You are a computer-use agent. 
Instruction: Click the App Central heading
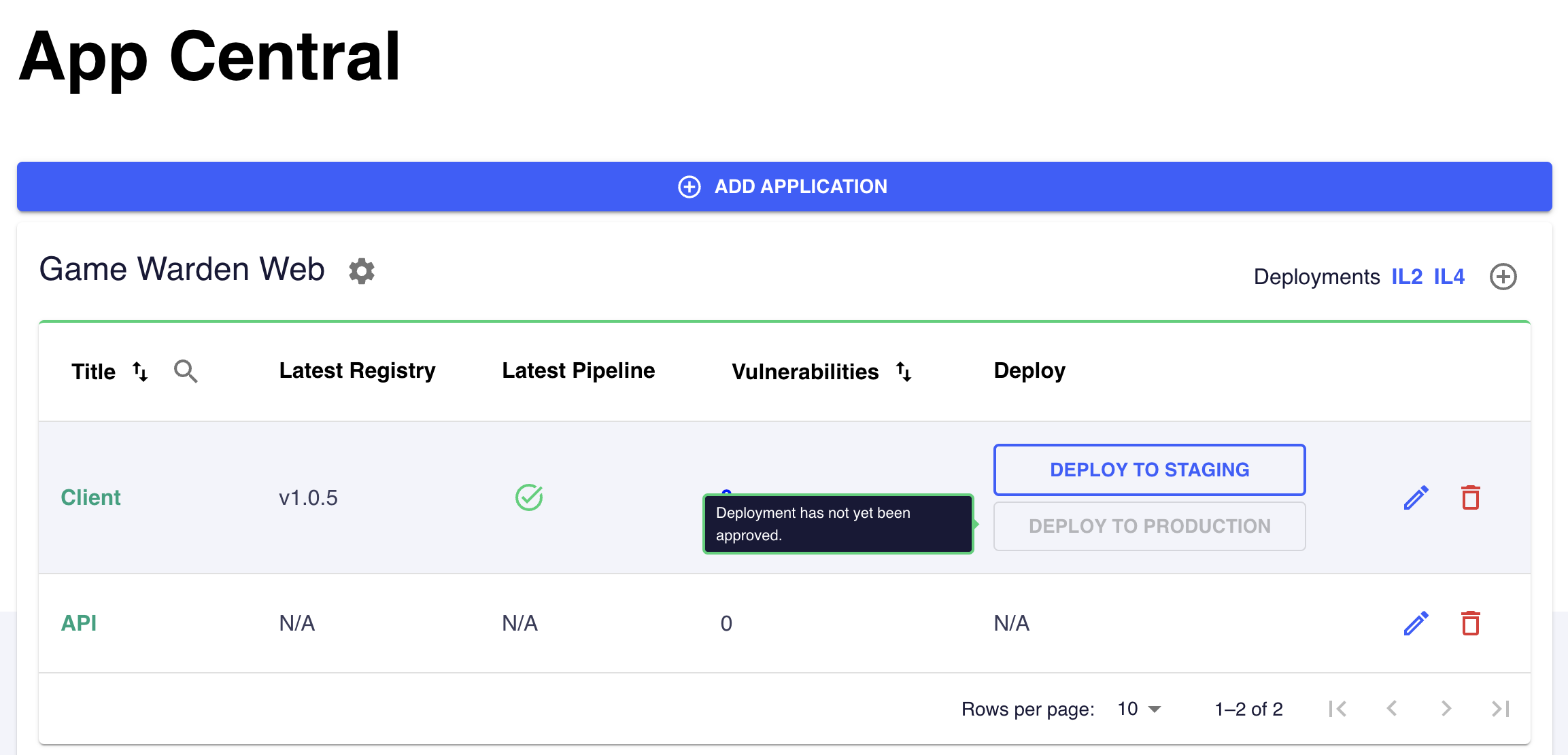tap(209, 58)
